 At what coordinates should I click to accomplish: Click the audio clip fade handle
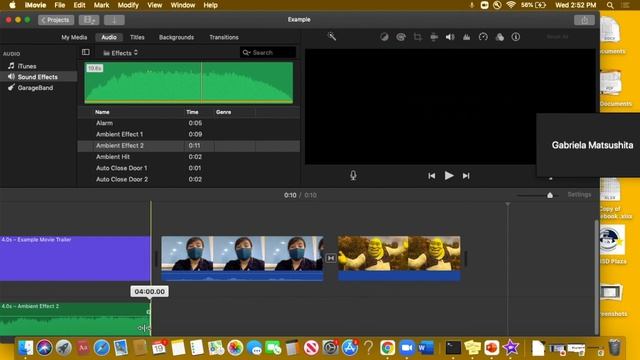[x=148, y=312]
